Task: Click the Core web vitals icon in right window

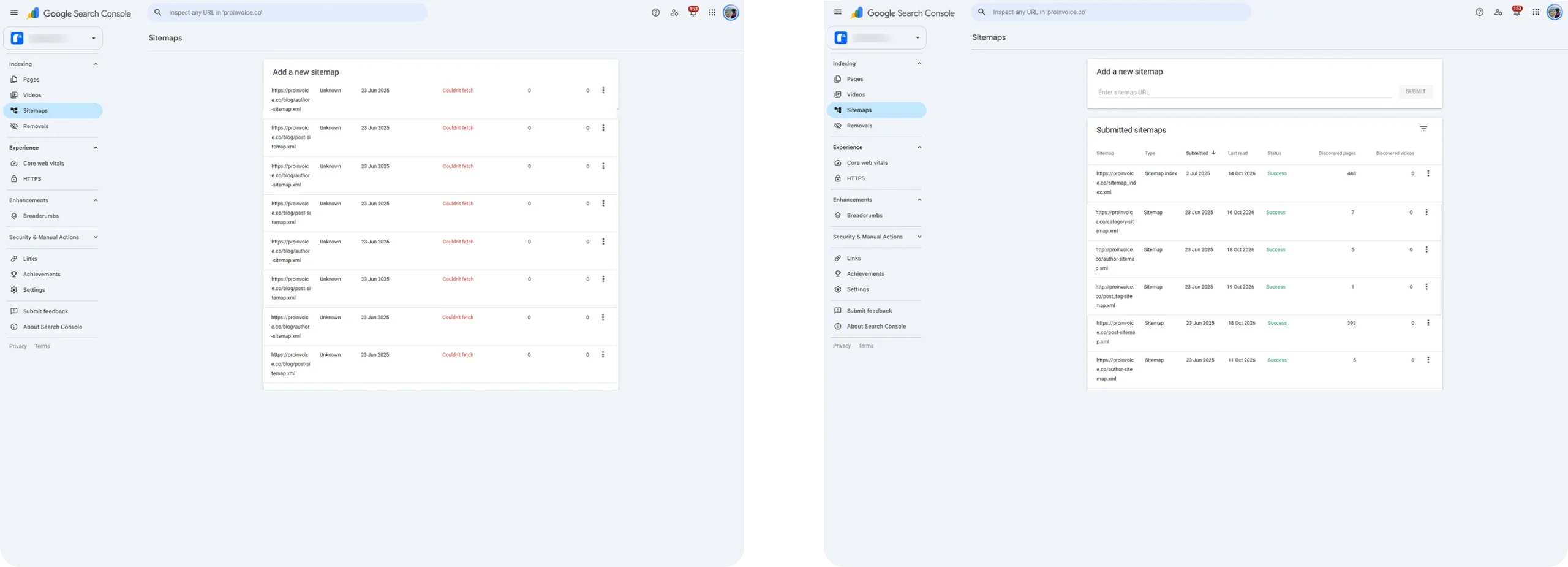Action: point(838,163)
